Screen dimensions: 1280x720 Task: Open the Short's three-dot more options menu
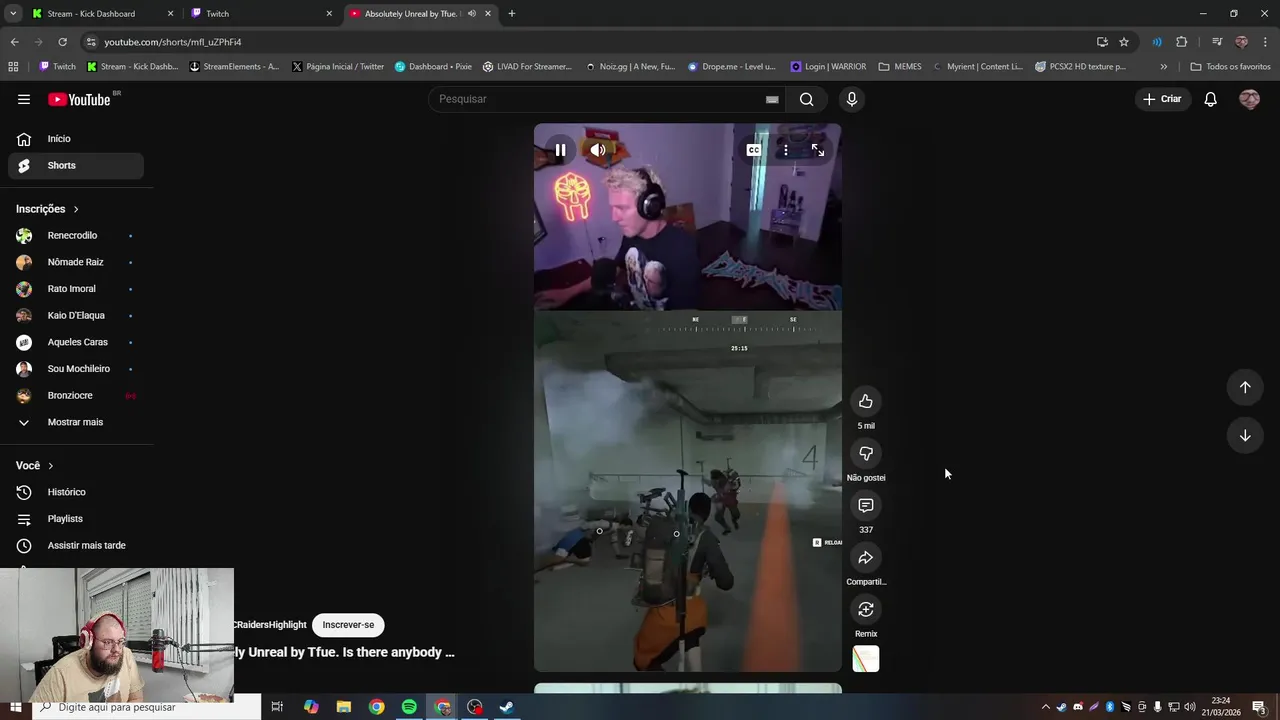(786, 150)
